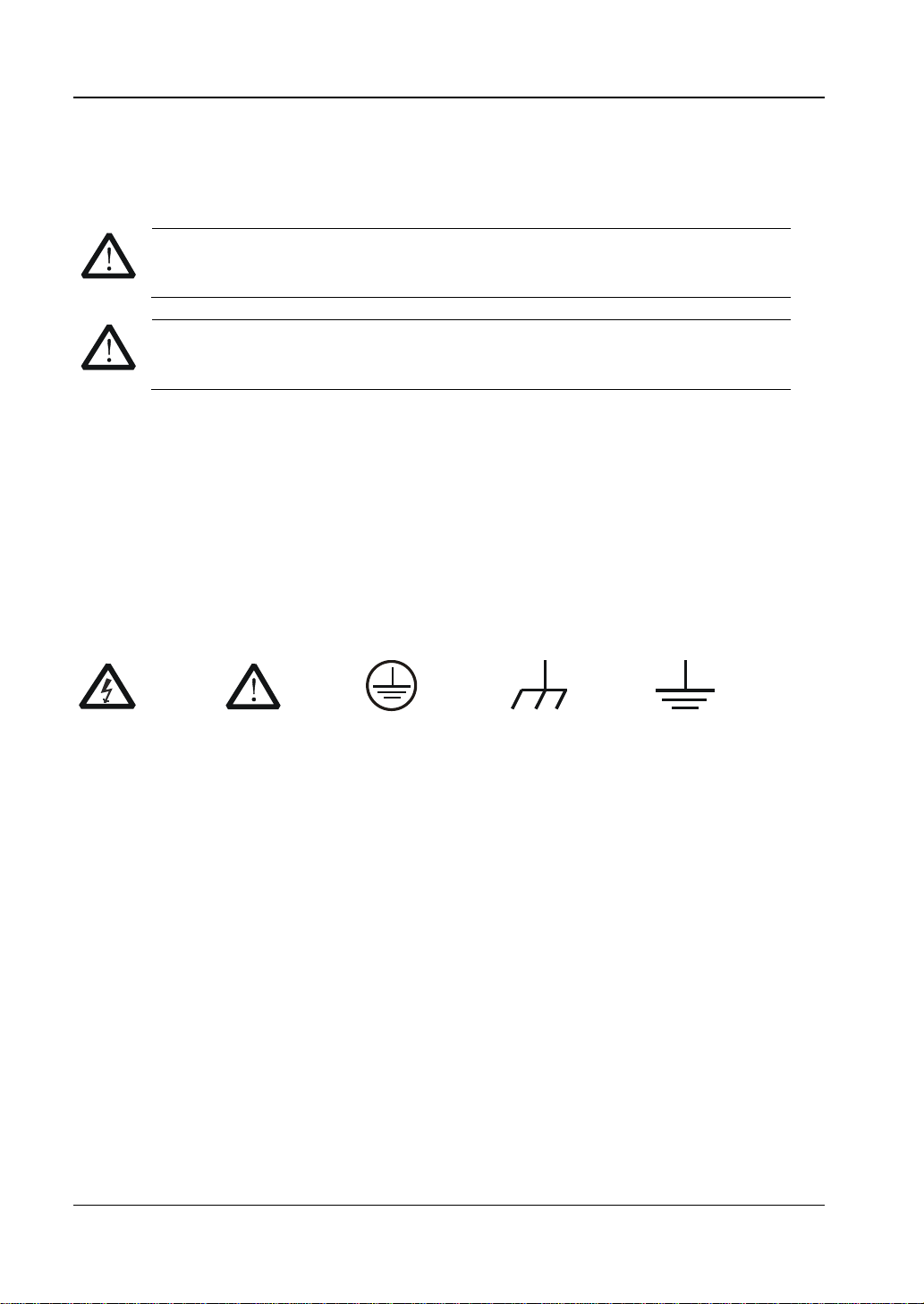Click the warning triangle beside the first notice box
924x1304 pixels.
point(108,254)
